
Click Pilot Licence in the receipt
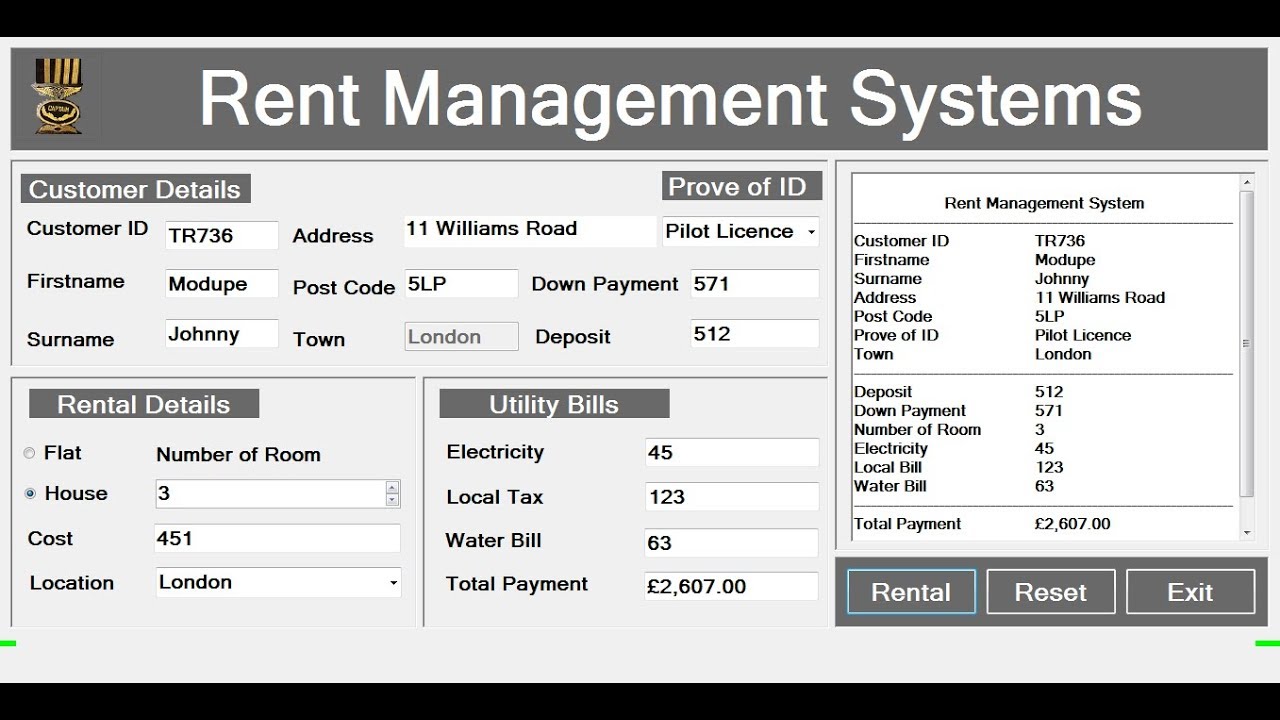[1083, 335]
